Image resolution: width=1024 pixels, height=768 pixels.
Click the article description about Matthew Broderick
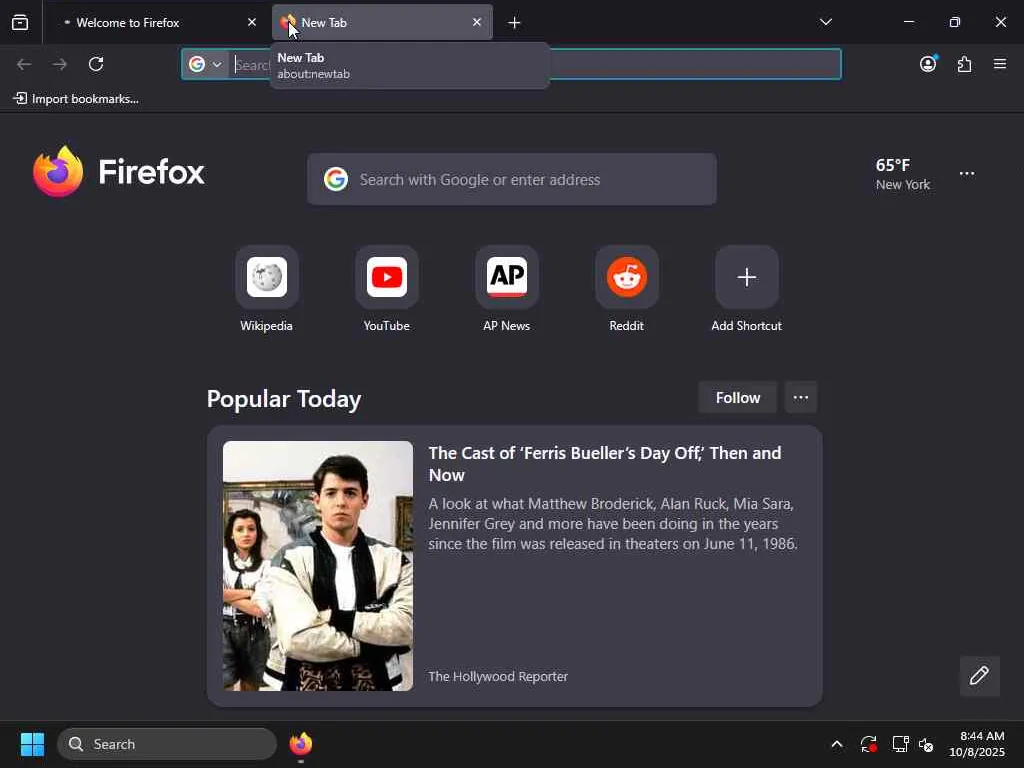point(613,524)
